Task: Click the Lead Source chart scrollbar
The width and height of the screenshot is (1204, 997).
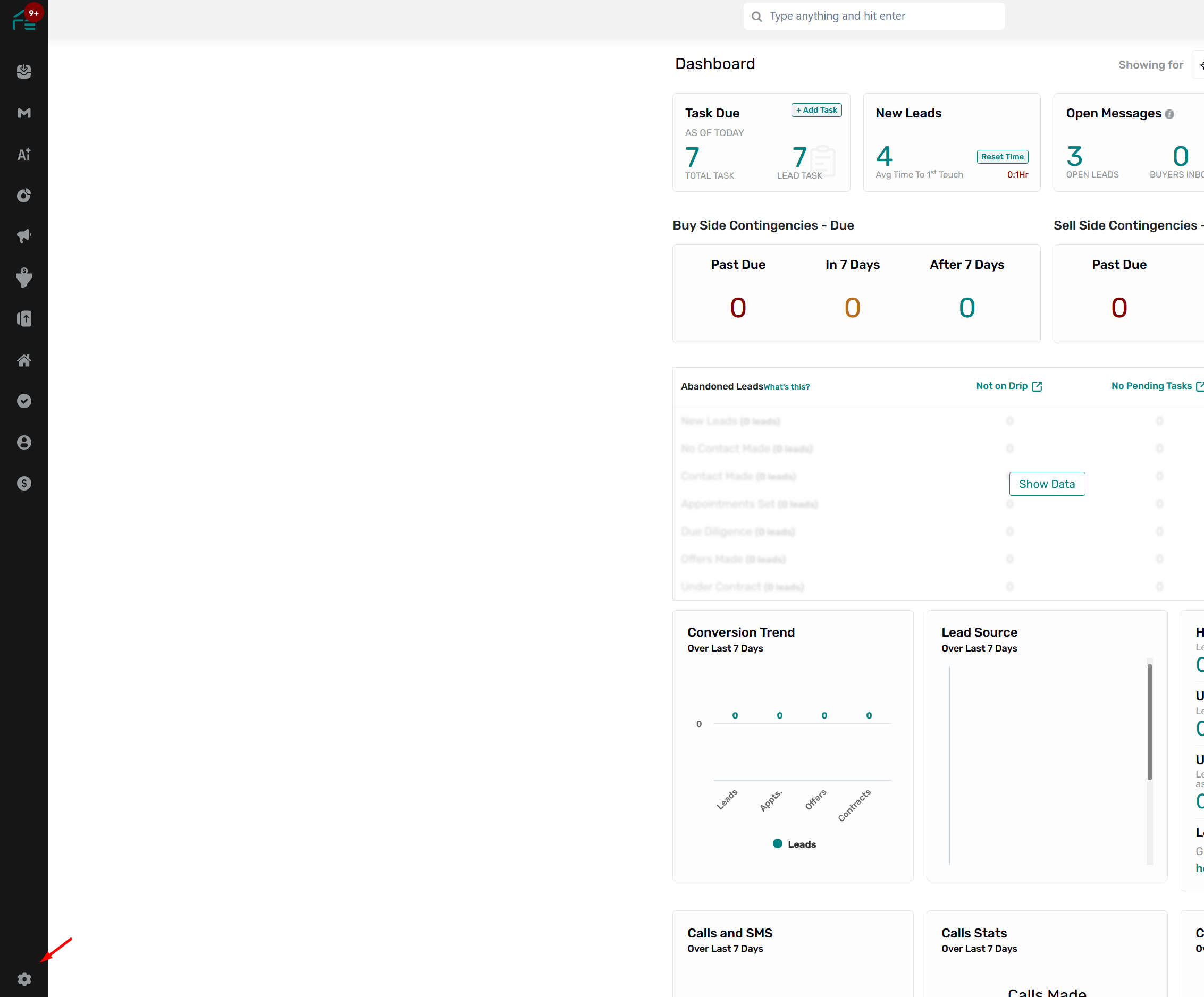Action: tap(1149, 722)
